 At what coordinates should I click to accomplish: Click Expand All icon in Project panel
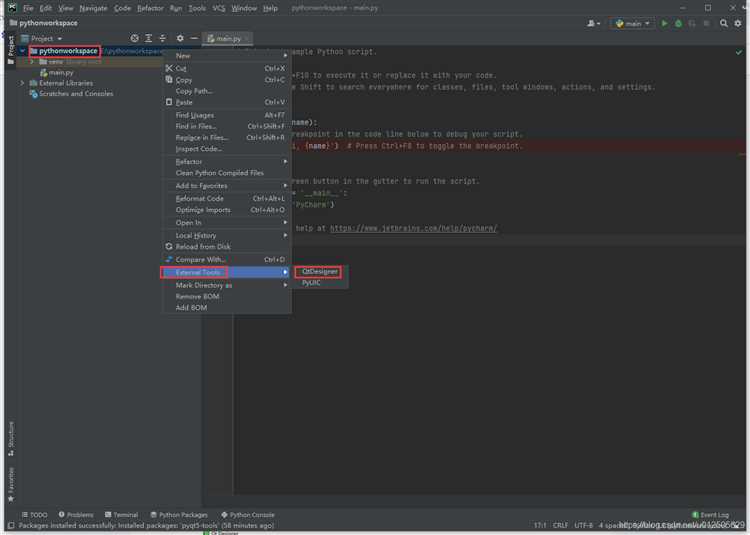[149, 38]
